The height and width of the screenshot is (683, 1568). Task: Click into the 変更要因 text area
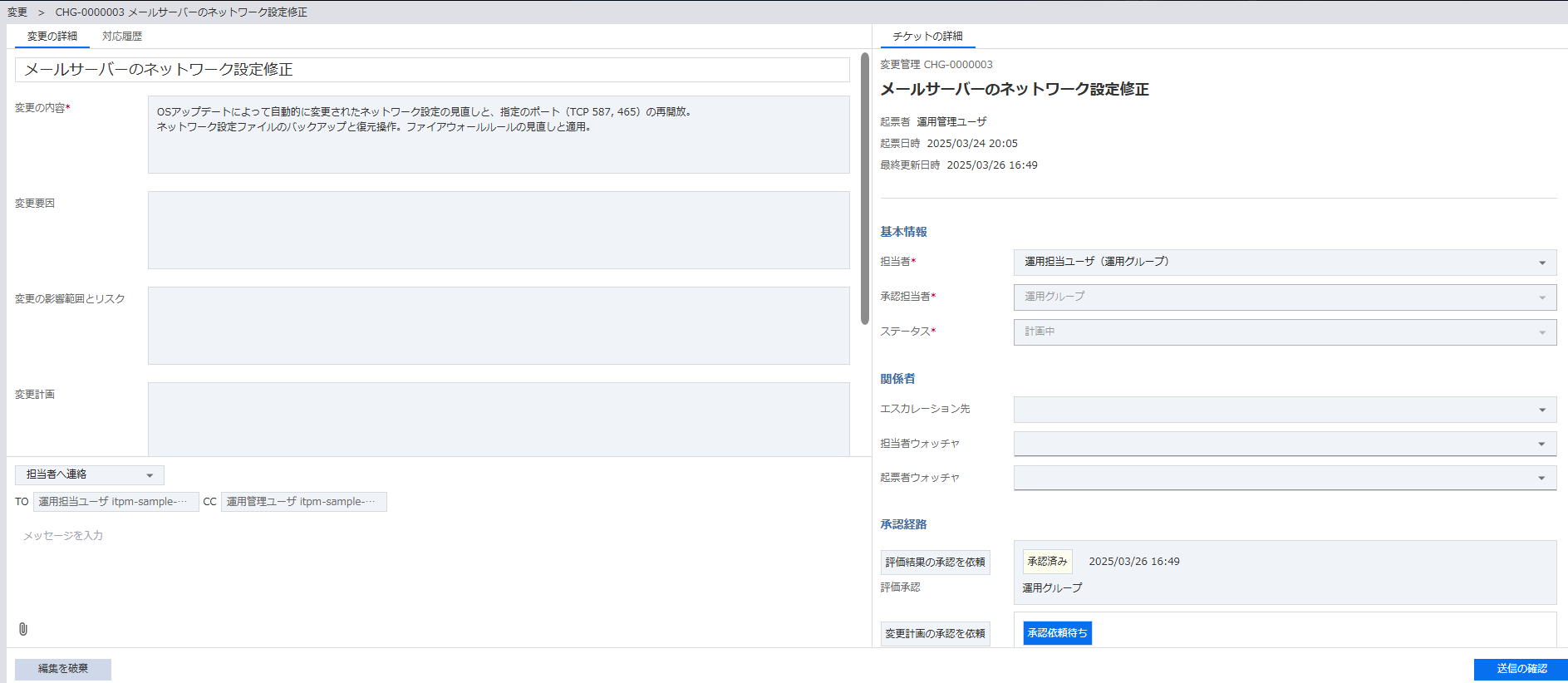pyautogui.click(x=499, y=230)
